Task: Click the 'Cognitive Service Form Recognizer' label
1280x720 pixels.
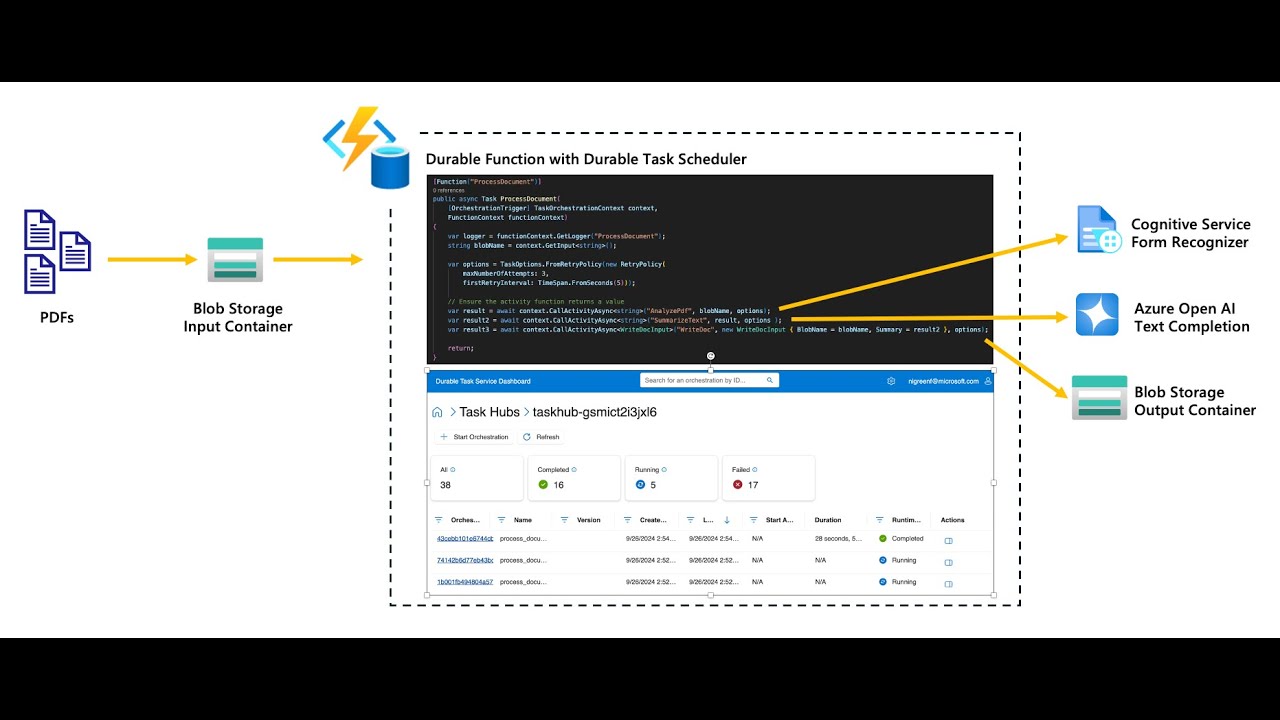Action: [x=1190, y=233]
